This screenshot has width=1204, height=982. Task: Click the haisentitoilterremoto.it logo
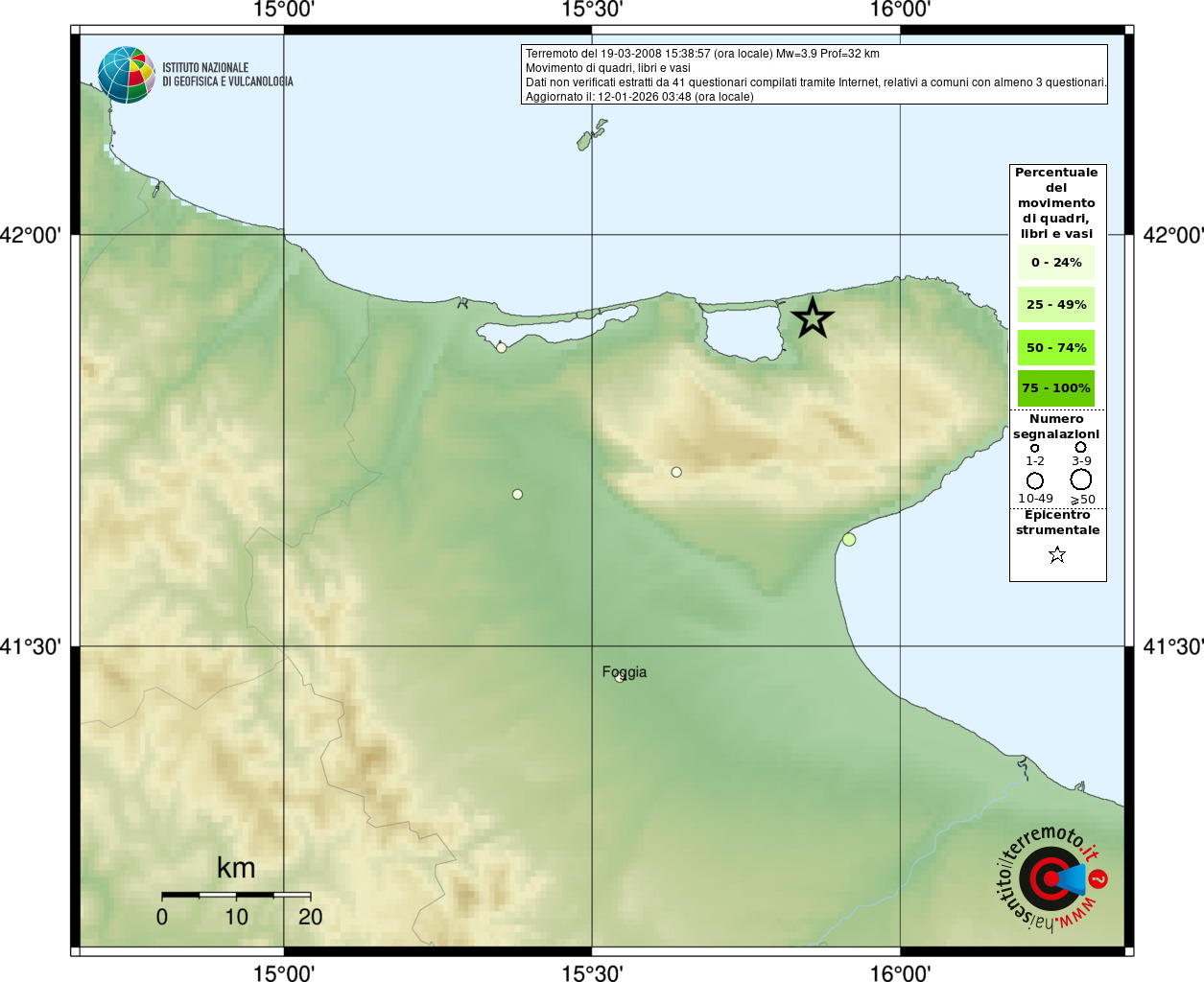1051,879
